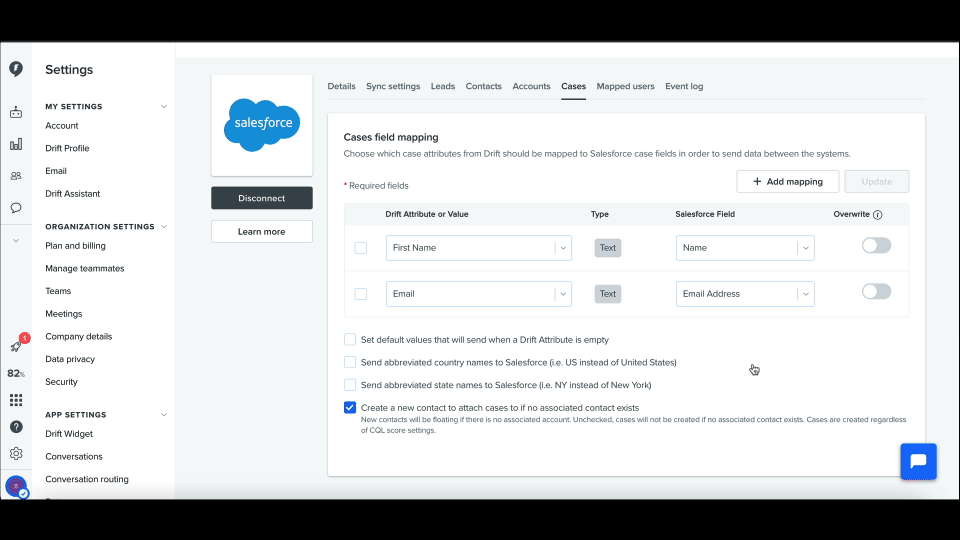Switch to the Event log tab
This screenshot has height=540, width=960.
pyautogui.click(x=684, y=86)
